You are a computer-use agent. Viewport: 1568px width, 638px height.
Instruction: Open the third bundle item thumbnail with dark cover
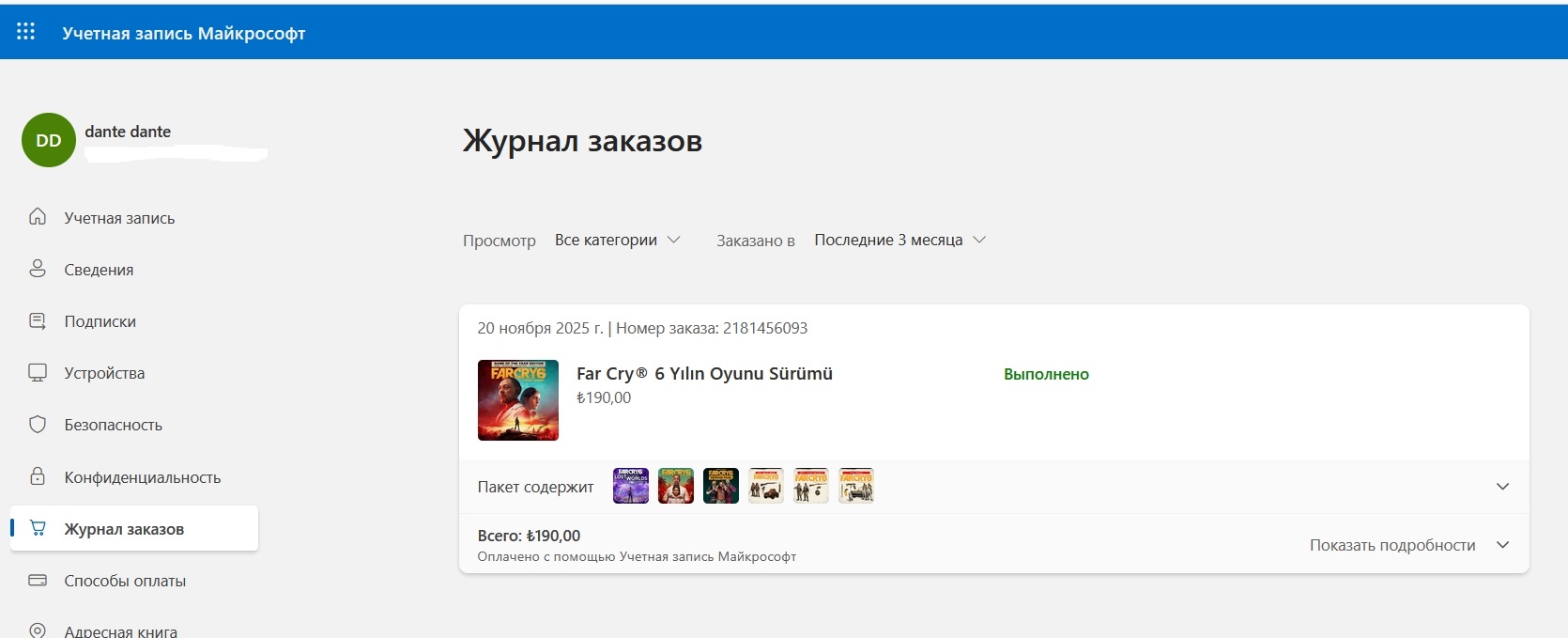721,486
